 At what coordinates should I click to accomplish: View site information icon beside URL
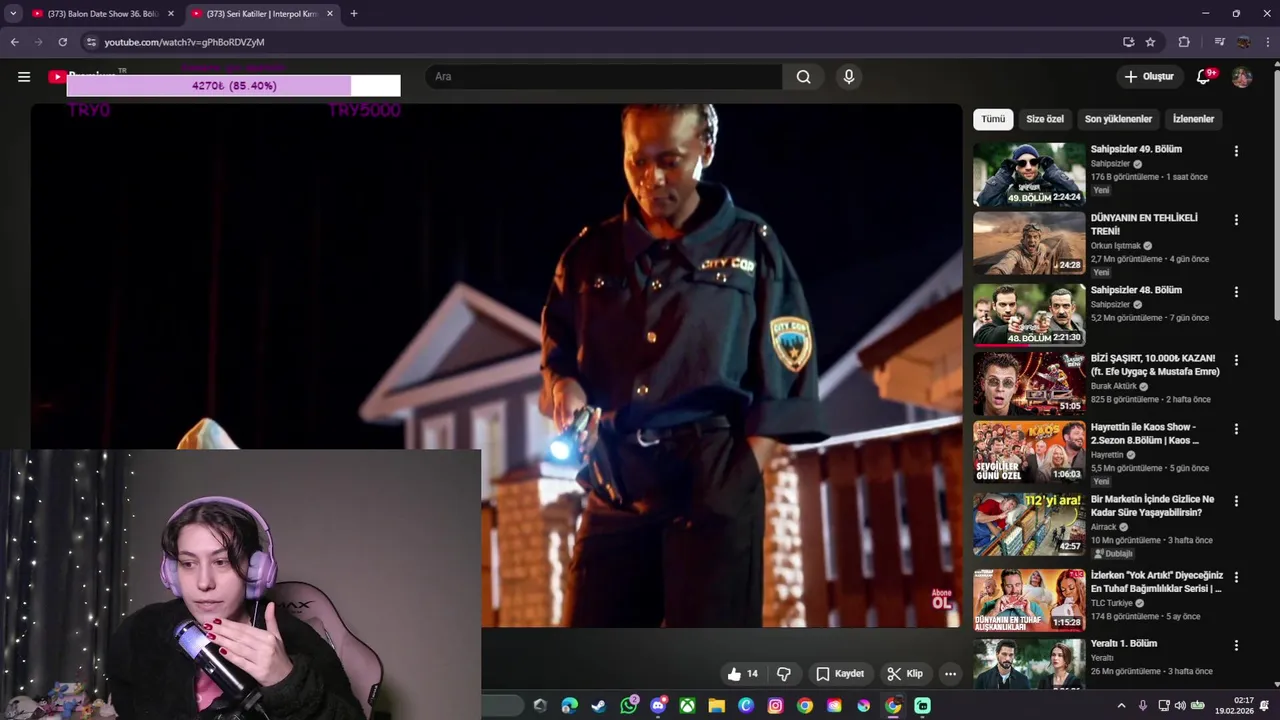[91, 42]
